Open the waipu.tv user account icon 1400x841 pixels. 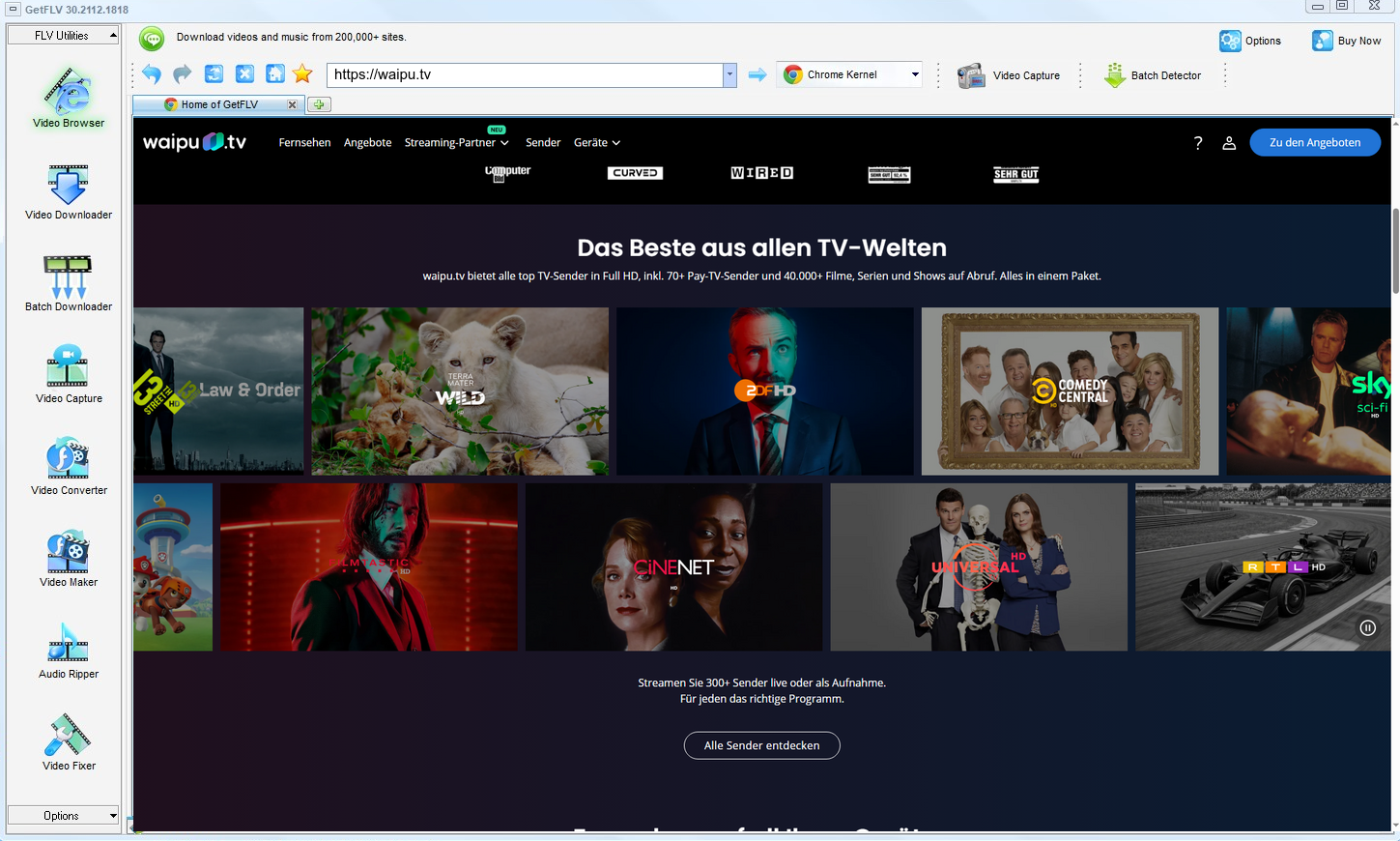[x=1229, y=142]
